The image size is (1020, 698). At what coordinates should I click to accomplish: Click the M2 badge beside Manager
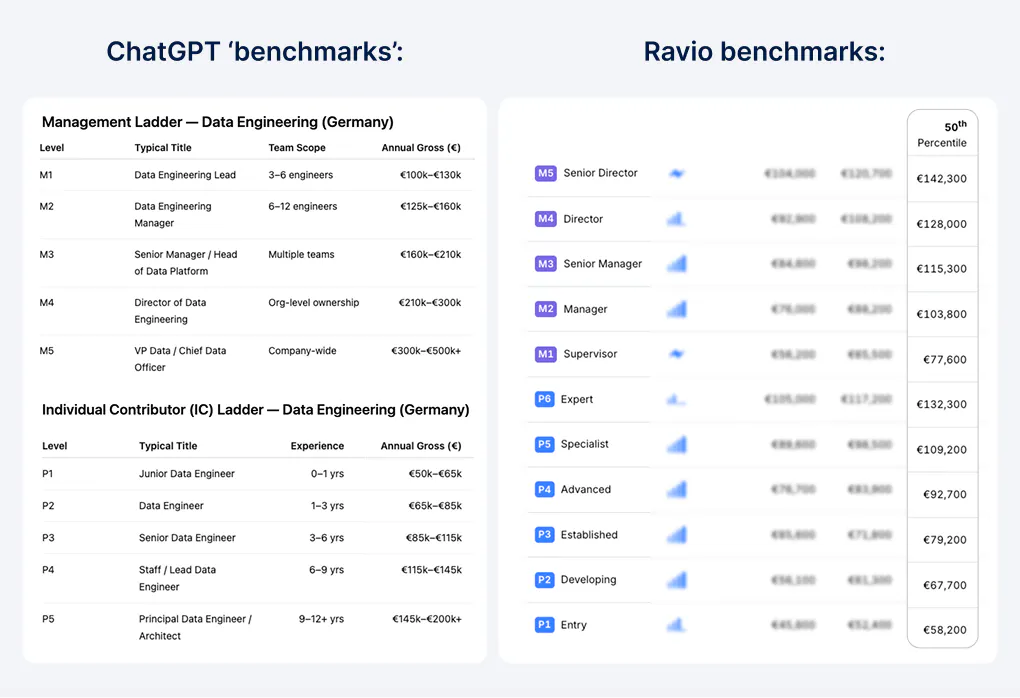click(545, 309)
